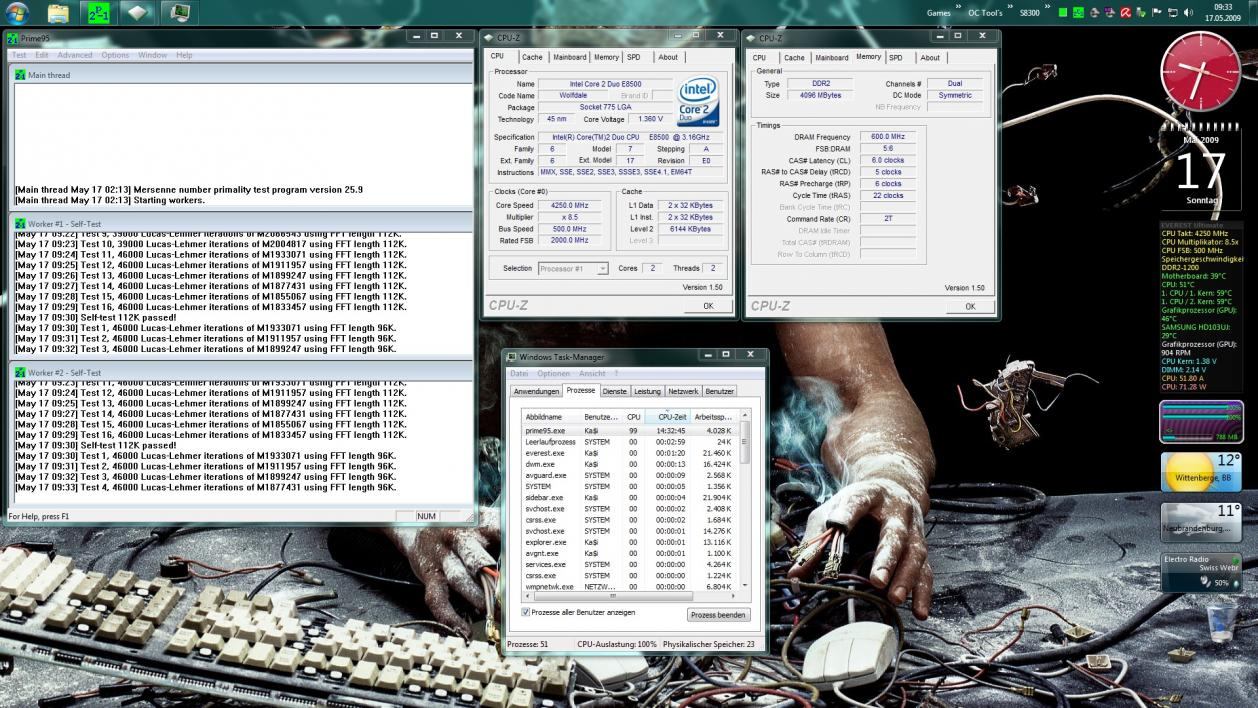Select the CPU-Z taskbar button
The height and width of the screenshot is (708, 1258).
pyautogui.click(x=139, y=13)
